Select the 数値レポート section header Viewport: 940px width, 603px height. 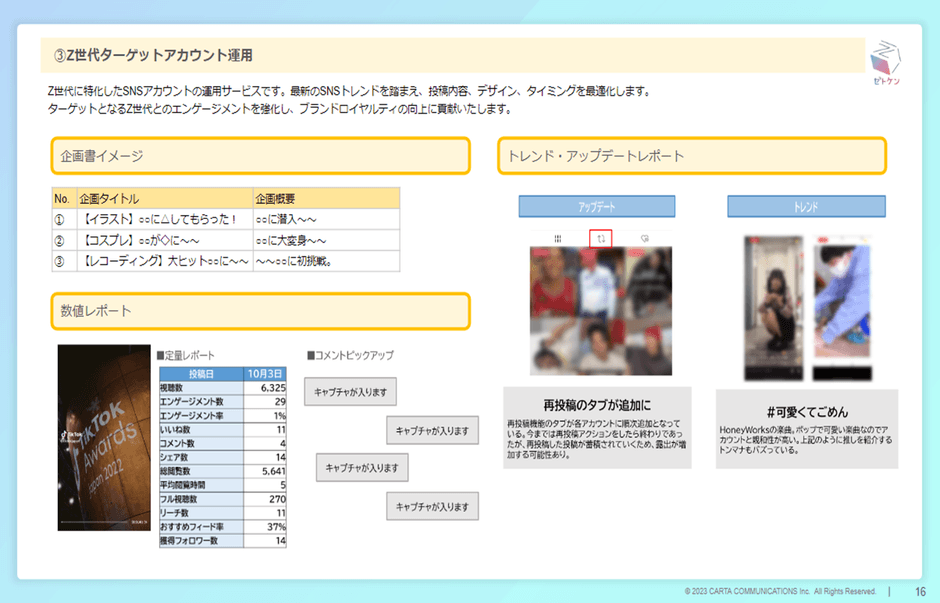point(260,311)
